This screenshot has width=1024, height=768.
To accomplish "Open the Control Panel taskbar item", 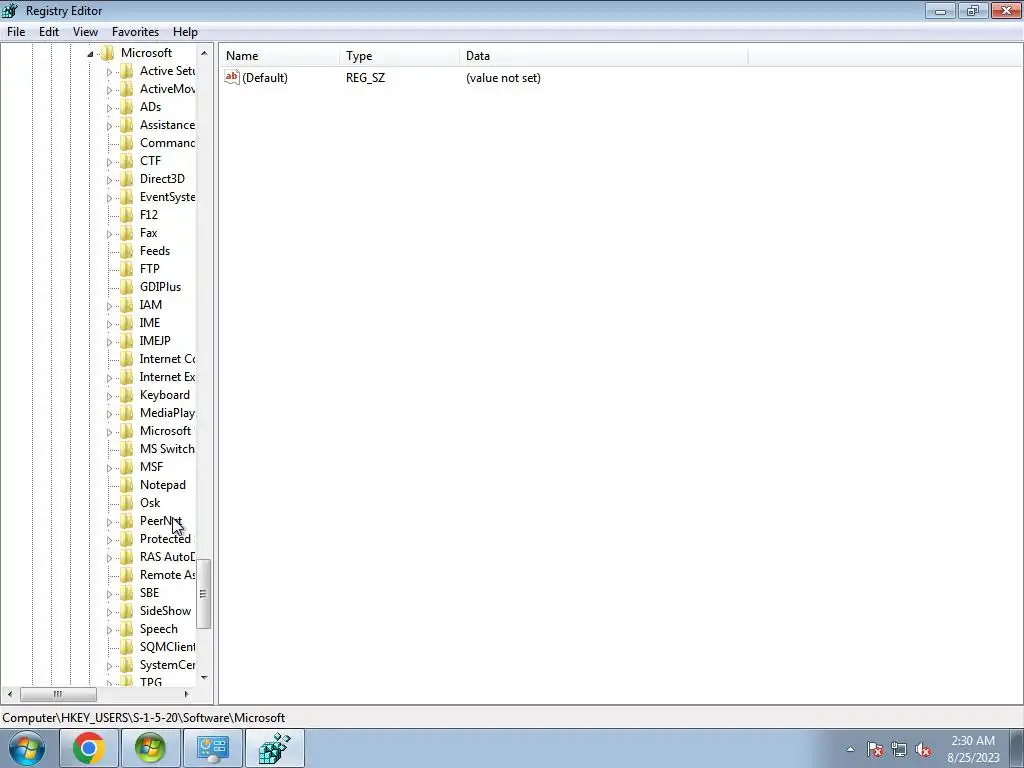I will [212, 748].
